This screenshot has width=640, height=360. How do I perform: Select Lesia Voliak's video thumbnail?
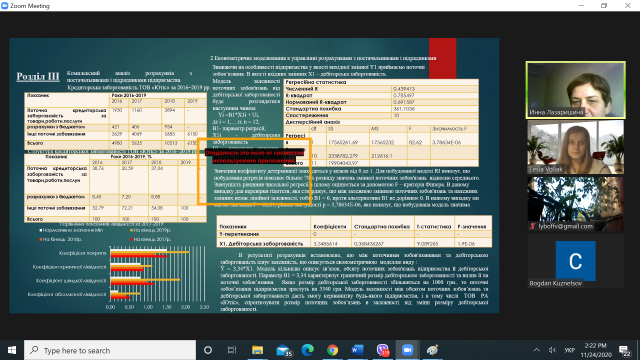pos(576,147)
